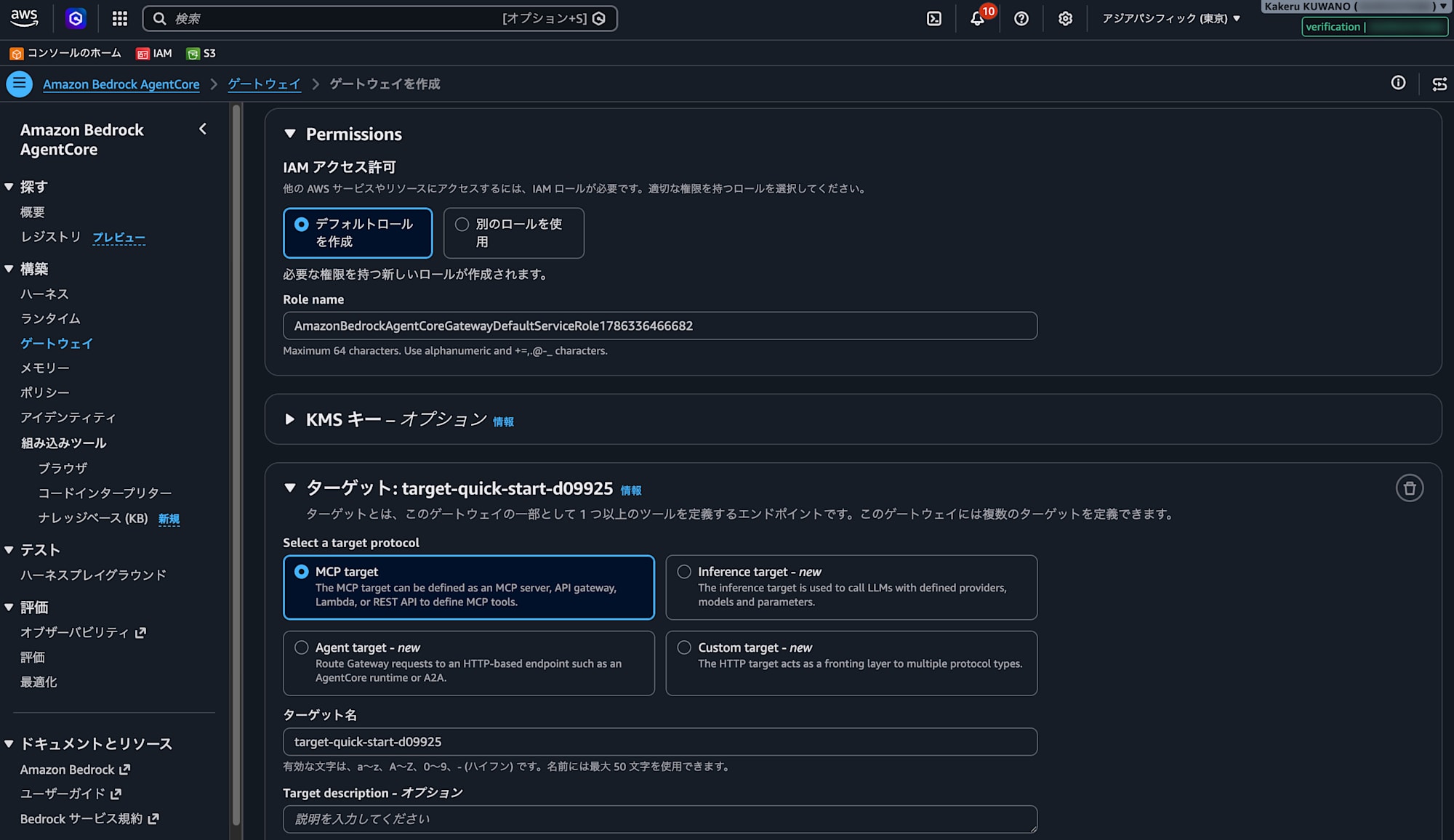The image size is (1454, 840).
Task: Click the Target description text area
Action: pos(660,819)
